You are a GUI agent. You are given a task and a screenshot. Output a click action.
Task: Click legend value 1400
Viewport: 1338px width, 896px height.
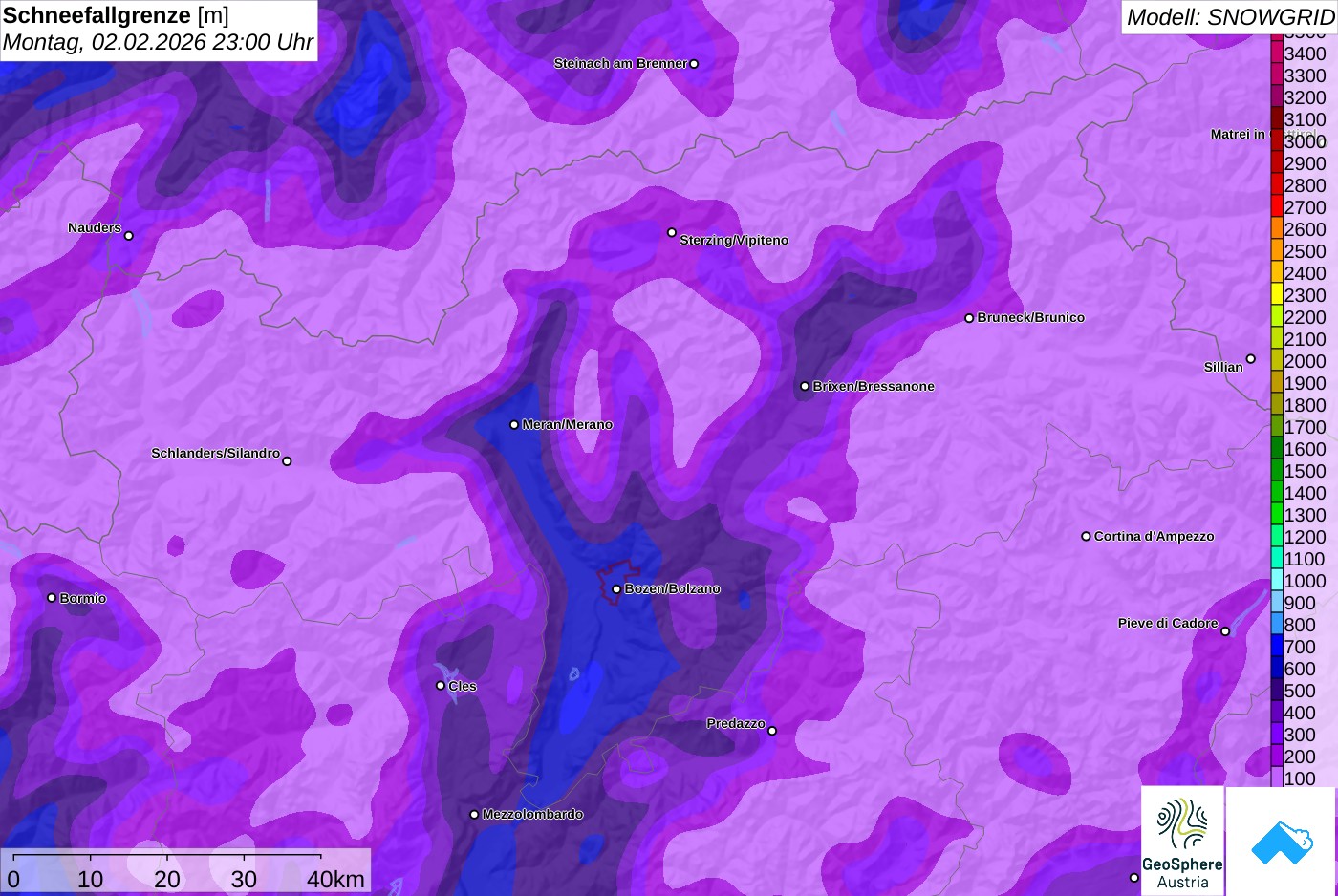[x=1305, y=493]
